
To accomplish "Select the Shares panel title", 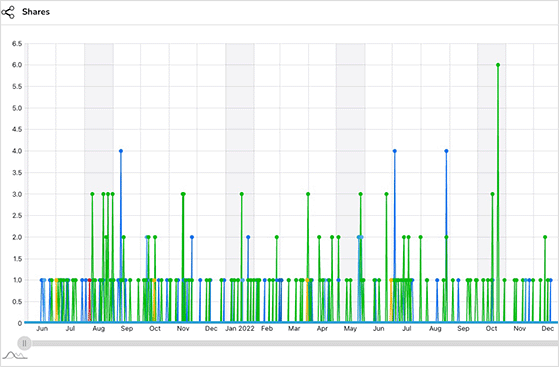I will pyautogui.click(x=36, y=12).
